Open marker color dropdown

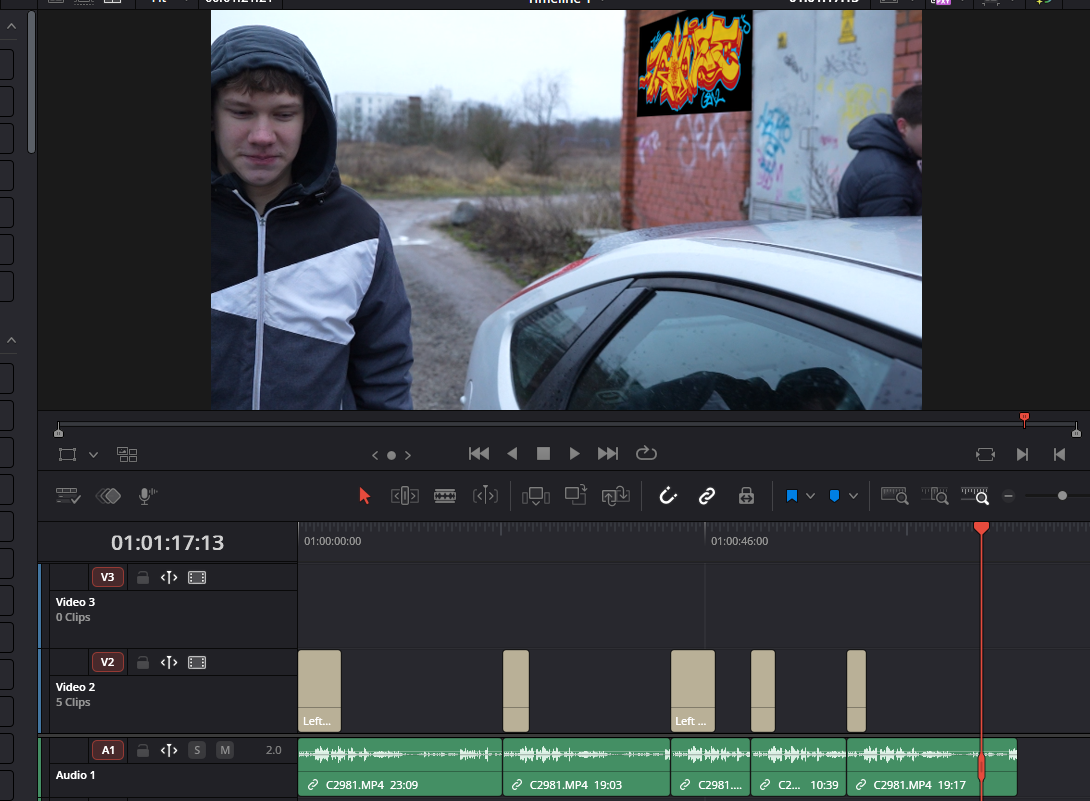point(854,496)
